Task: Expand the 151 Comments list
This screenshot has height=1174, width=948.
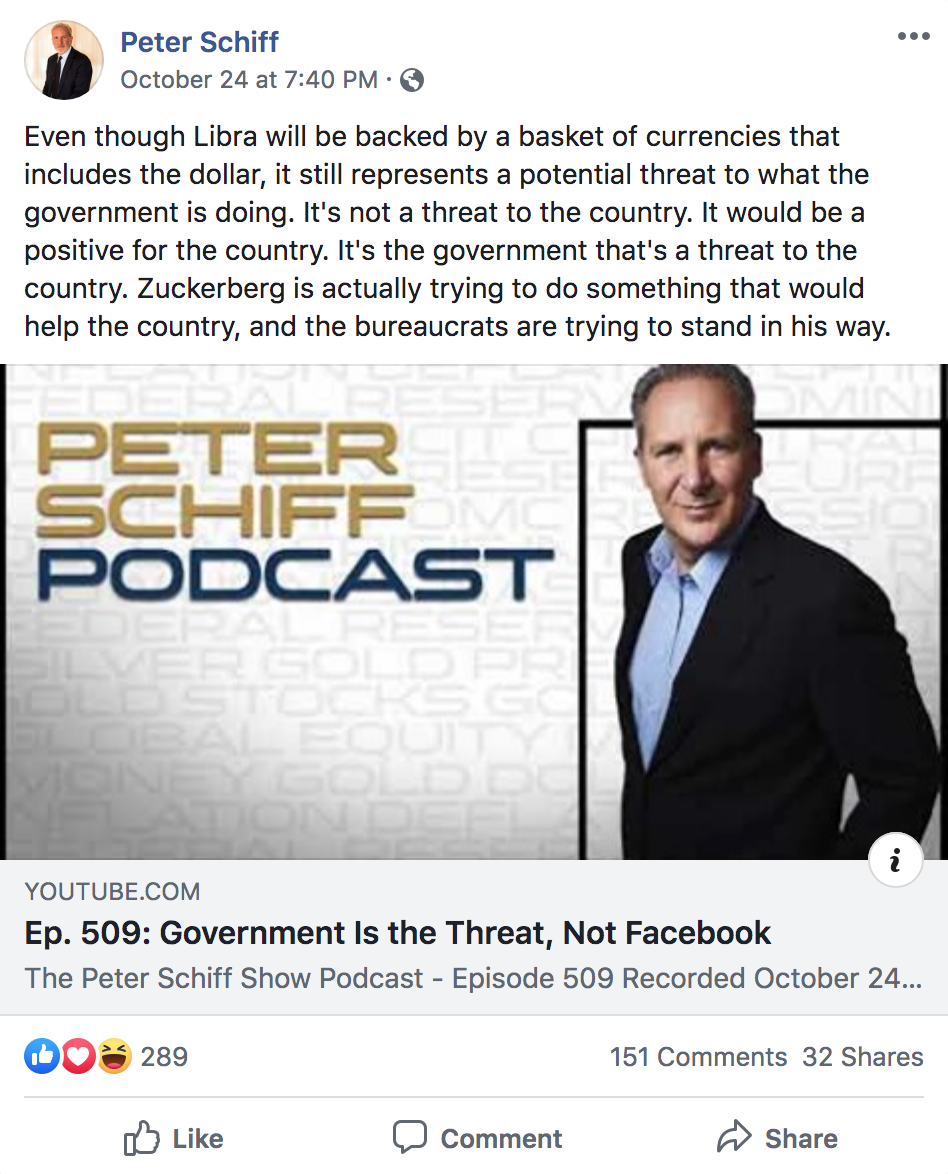Action: click(698, 1057)
